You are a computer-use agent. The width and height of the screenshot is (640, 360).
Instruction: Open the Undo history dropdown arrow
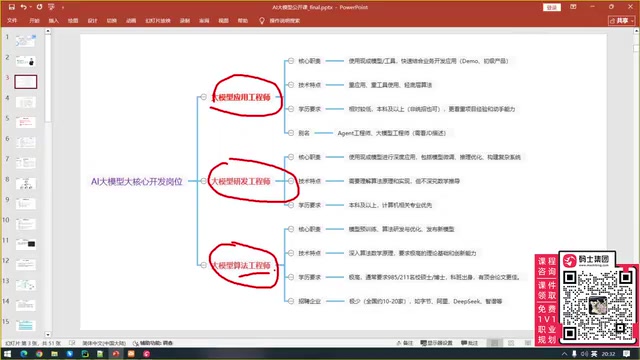31,7
